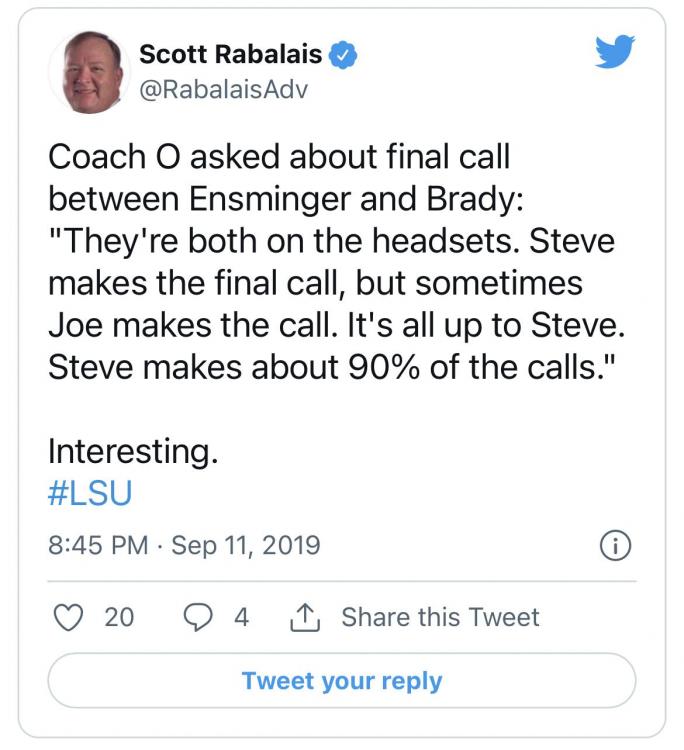This screenshot has width=684, height=750.
Task: Click the blue verified badge
Action: tap(345, 54)
